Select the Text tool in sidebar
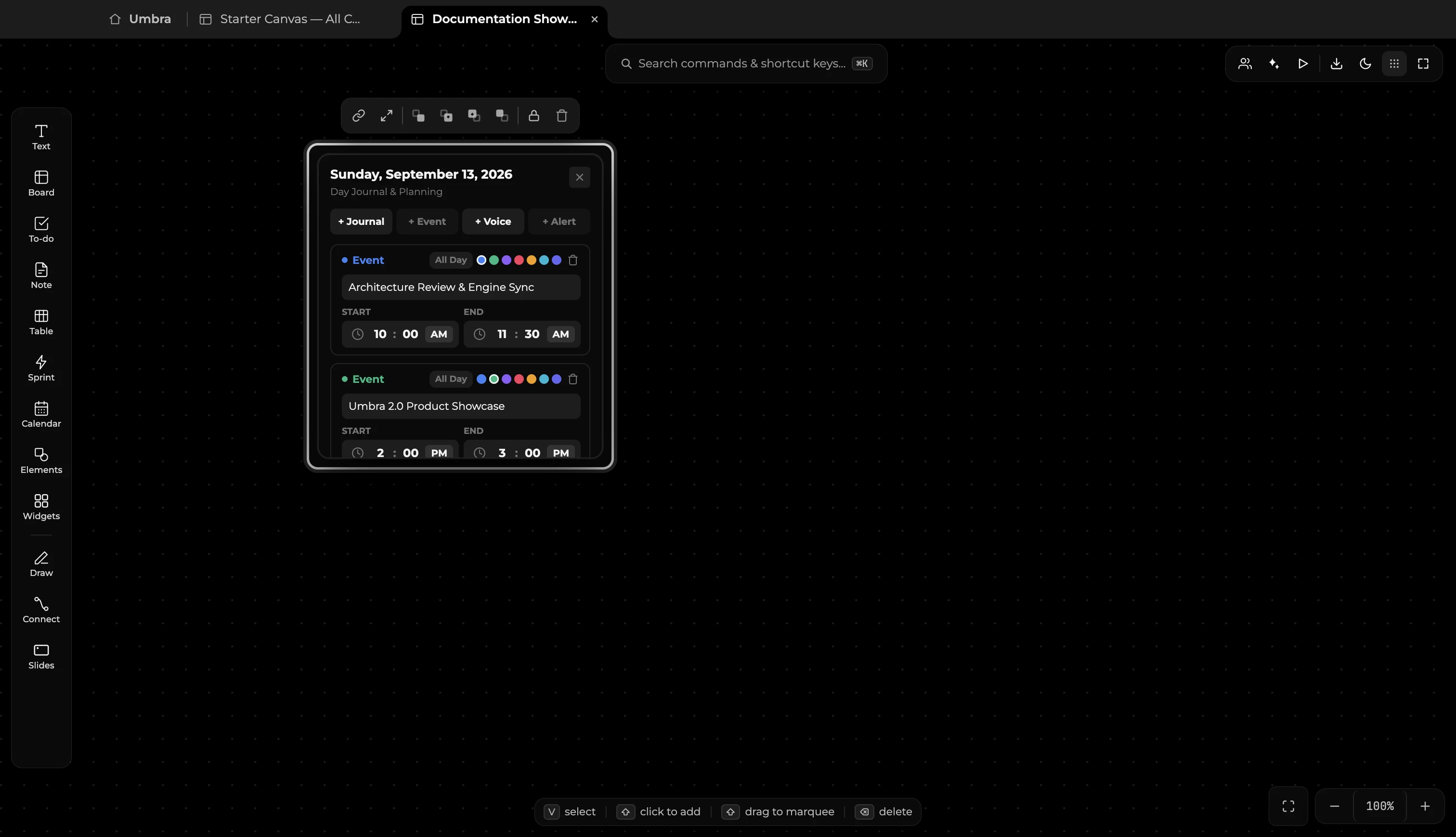This screenshot has height=837, width=1456. (41, 137)
